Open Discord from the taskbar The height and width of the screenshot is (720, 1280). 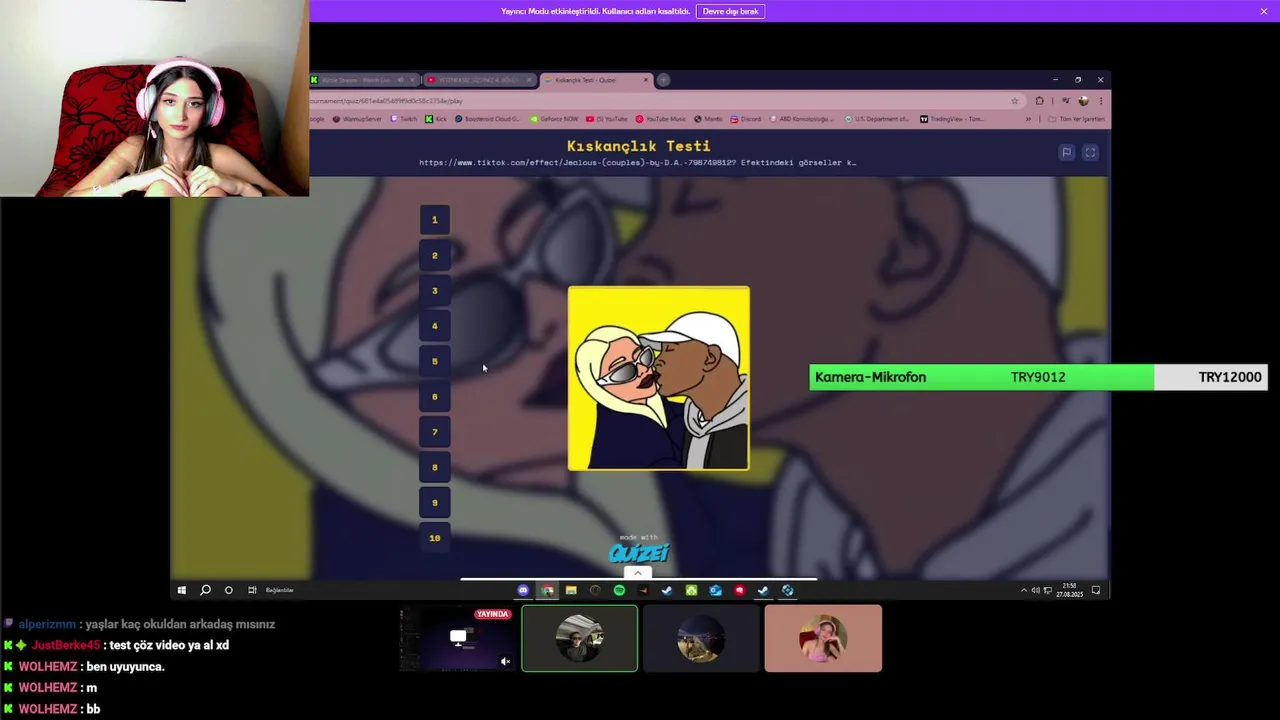point(523,590)
